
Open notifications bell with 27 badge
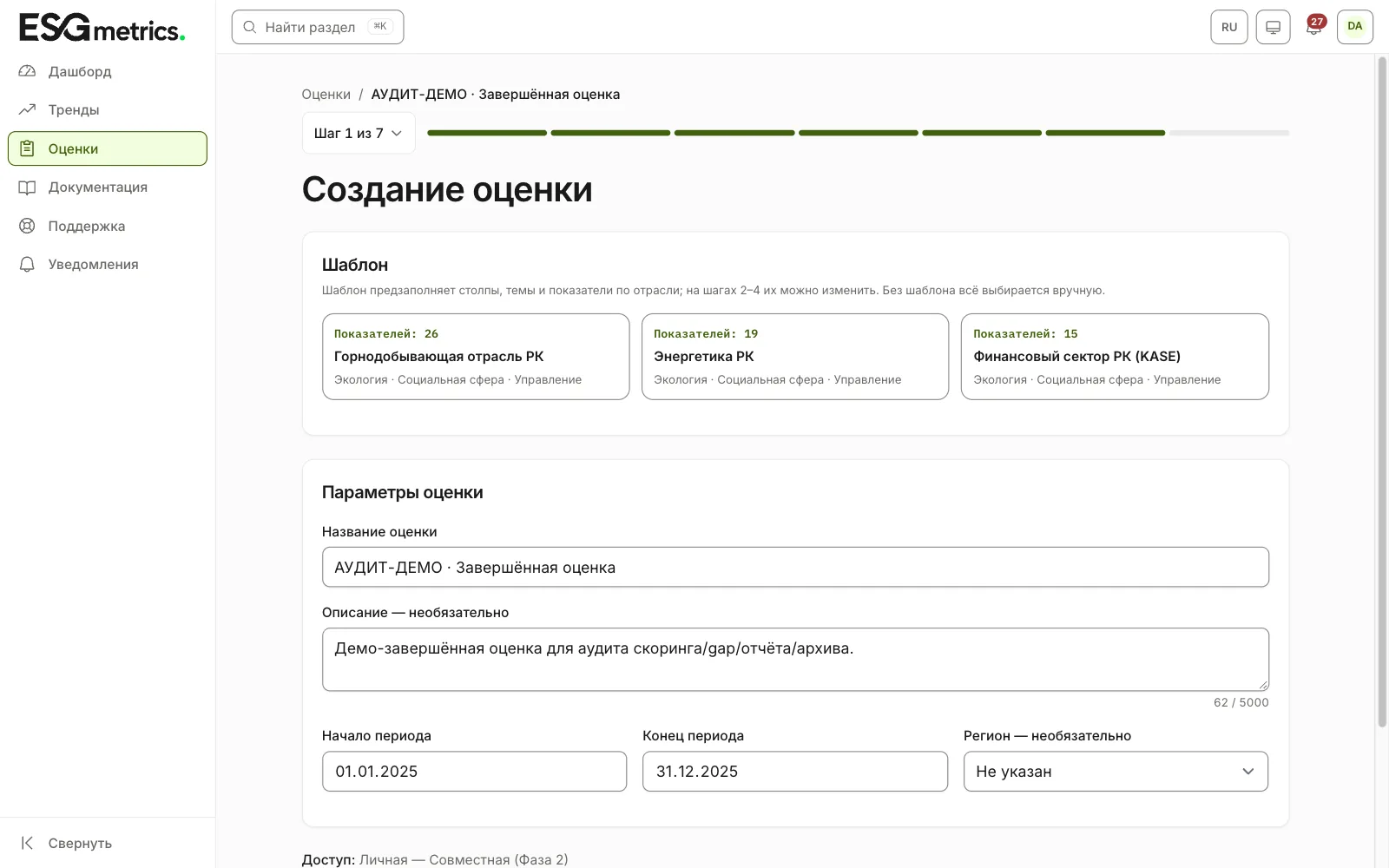(x=1314, y=26)
